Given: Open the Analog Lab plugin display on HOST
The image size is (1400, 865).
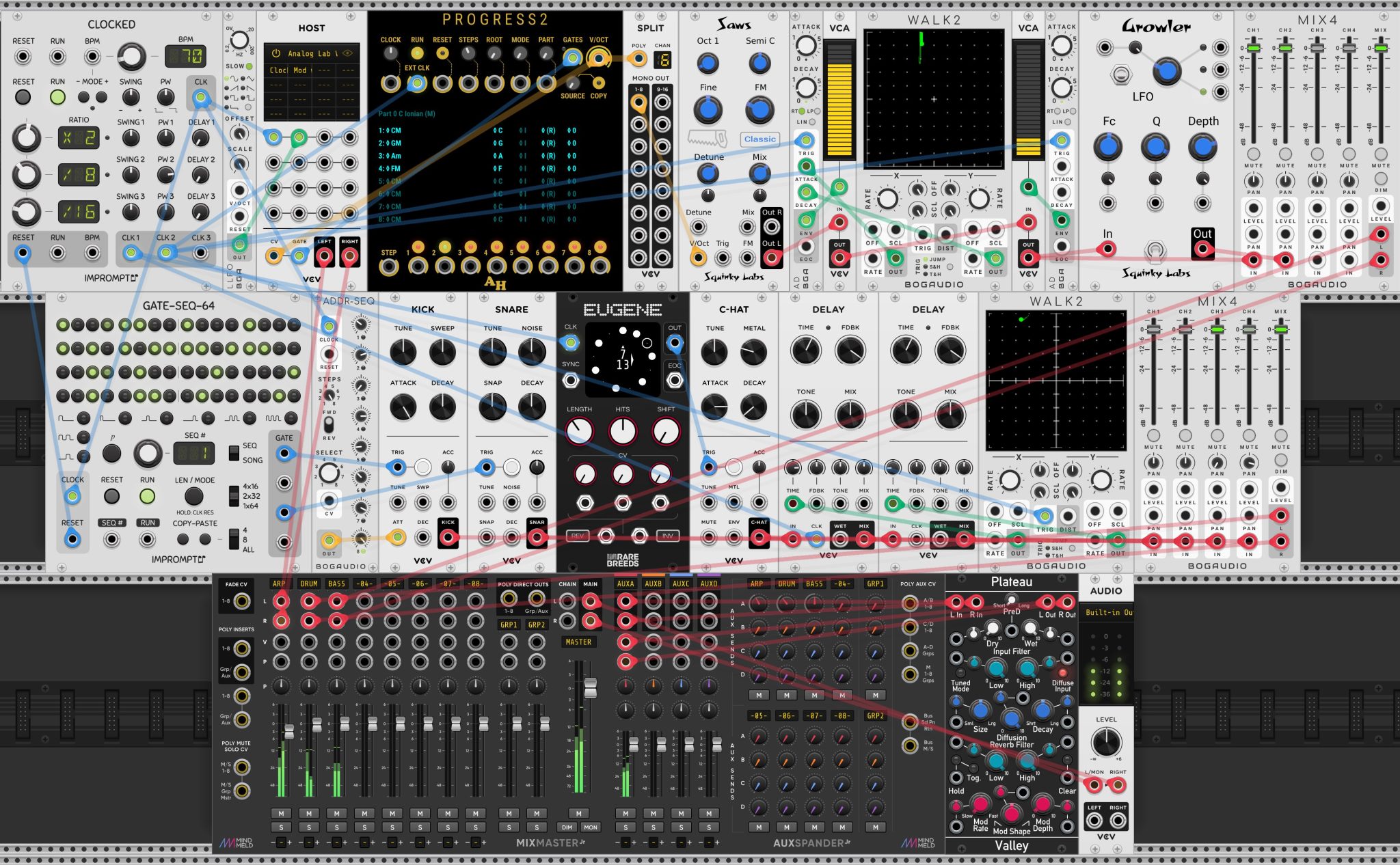Looking at the screenshot, I should click(311, 53).
